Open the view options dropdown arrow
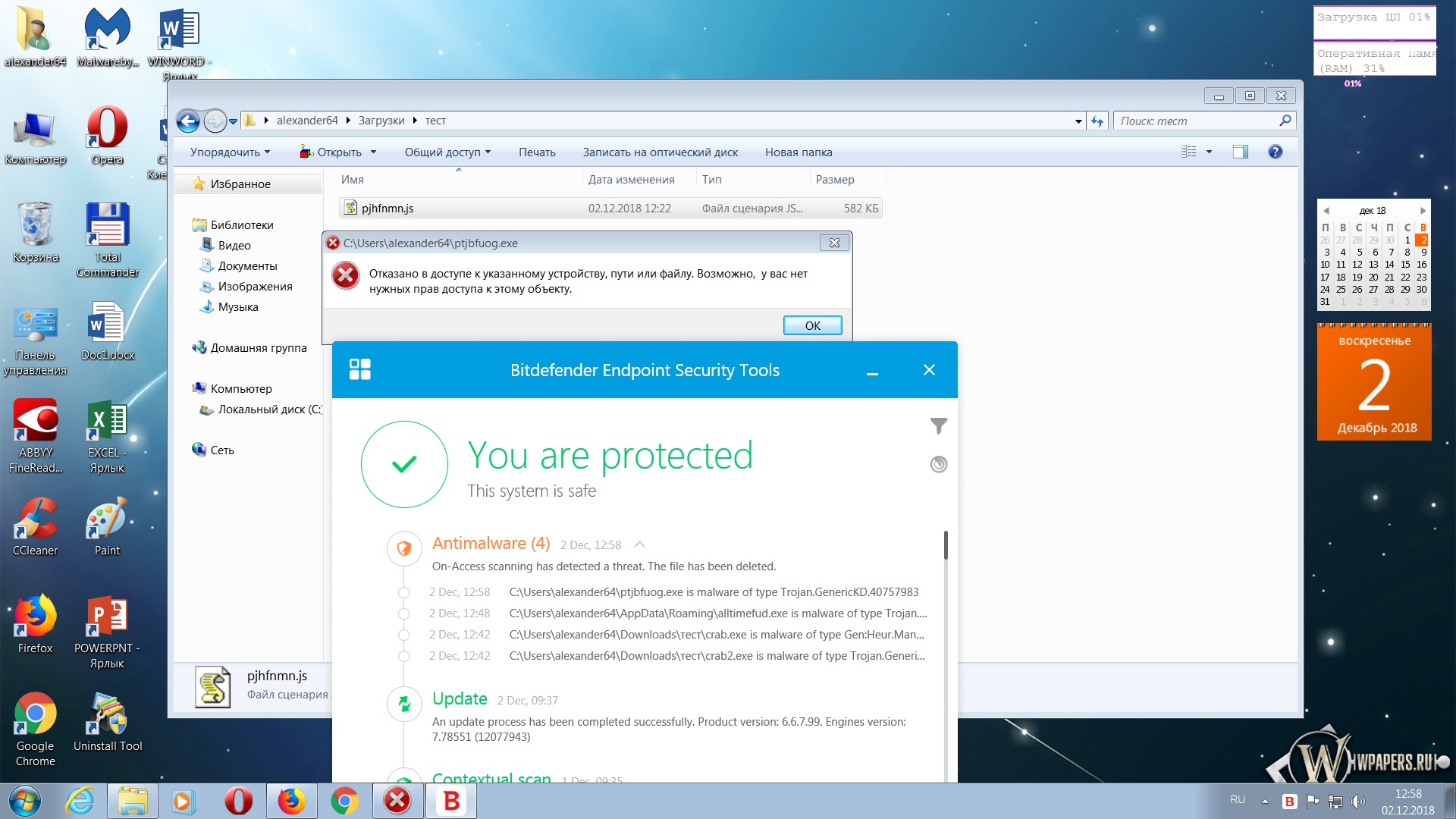 point(1209,152)
